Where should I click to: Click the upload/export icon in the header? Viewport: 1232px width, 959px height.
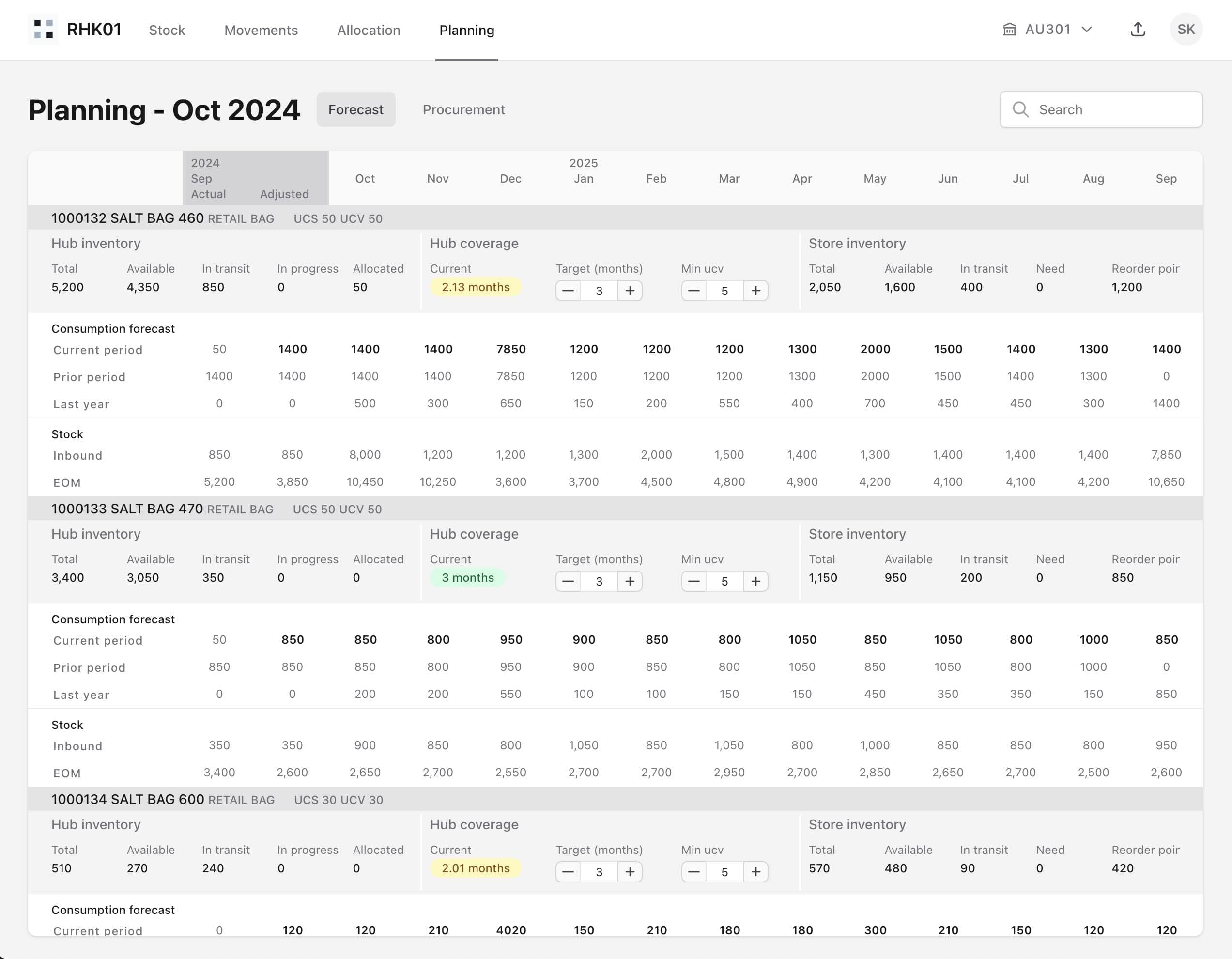click(x=1138, y=30)
